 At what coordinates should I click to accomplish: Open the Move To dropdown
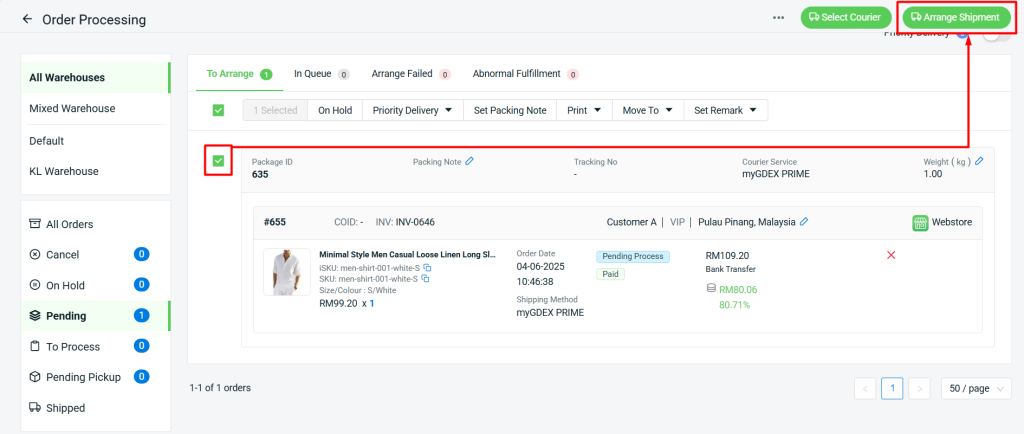click(647, 110)
